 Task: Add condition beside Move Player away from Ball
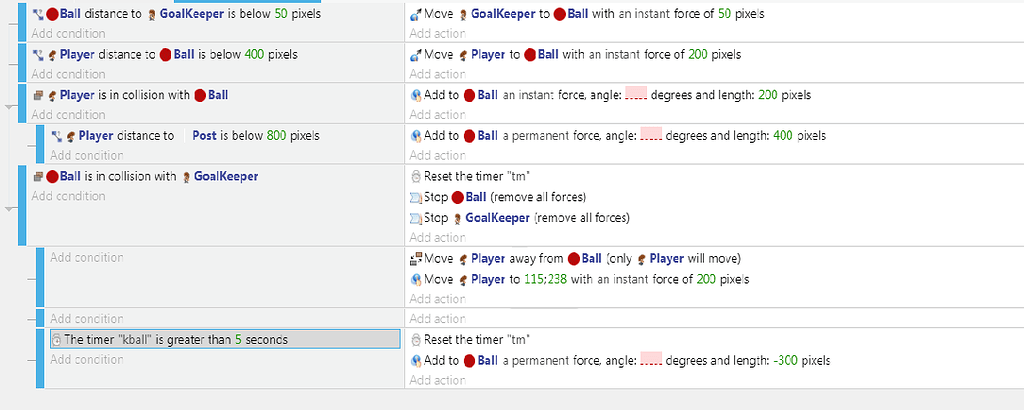pyautogui.click(x=87, y=257)
